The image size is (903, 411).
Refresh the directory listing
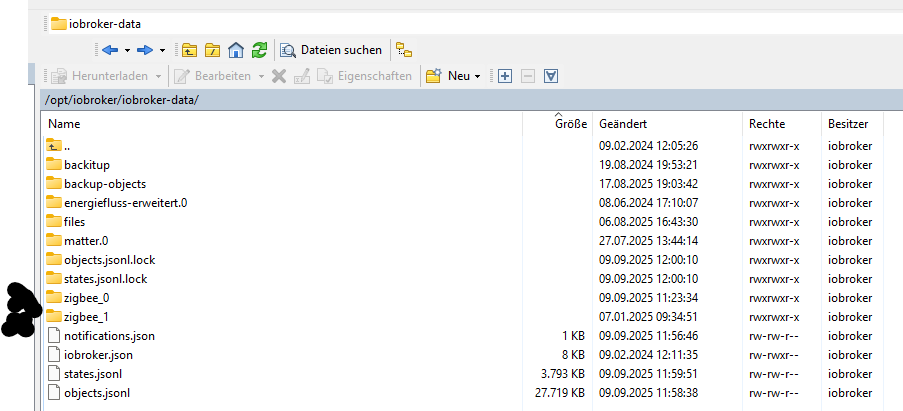pyautogui.click(x=259, y=51)
